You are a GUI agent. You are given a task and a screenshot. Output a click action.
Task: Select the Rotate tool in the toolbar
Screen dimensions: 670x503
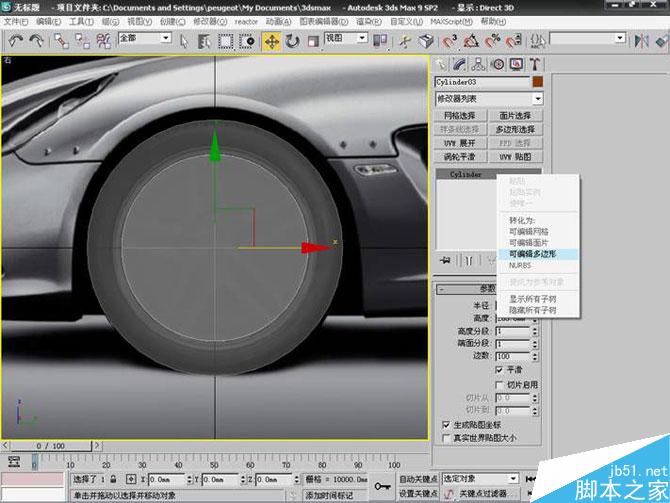coord(292,41)
